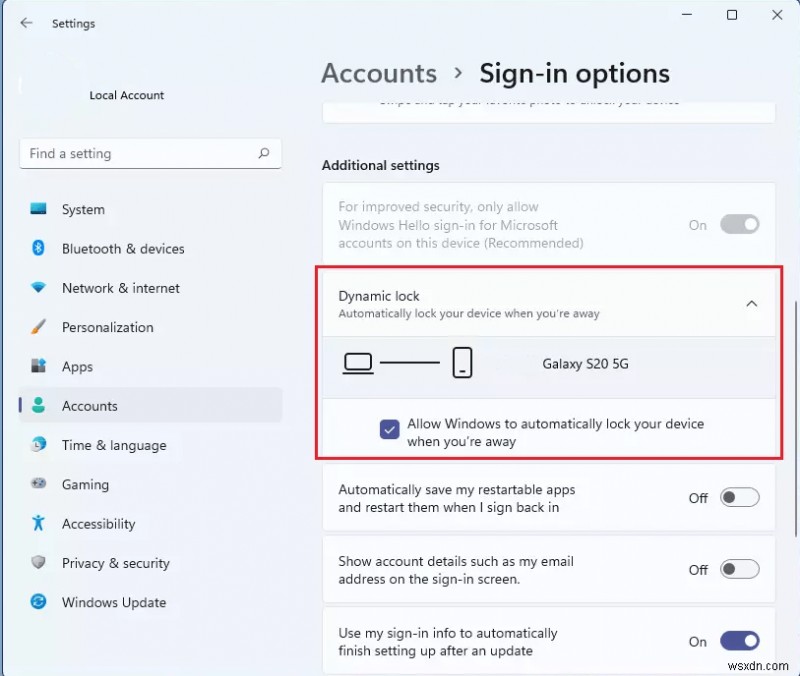Screen dimensions: 800x676
Task: Navigate to Accounts via the breadcrumb
Action: tap(379, 73)
